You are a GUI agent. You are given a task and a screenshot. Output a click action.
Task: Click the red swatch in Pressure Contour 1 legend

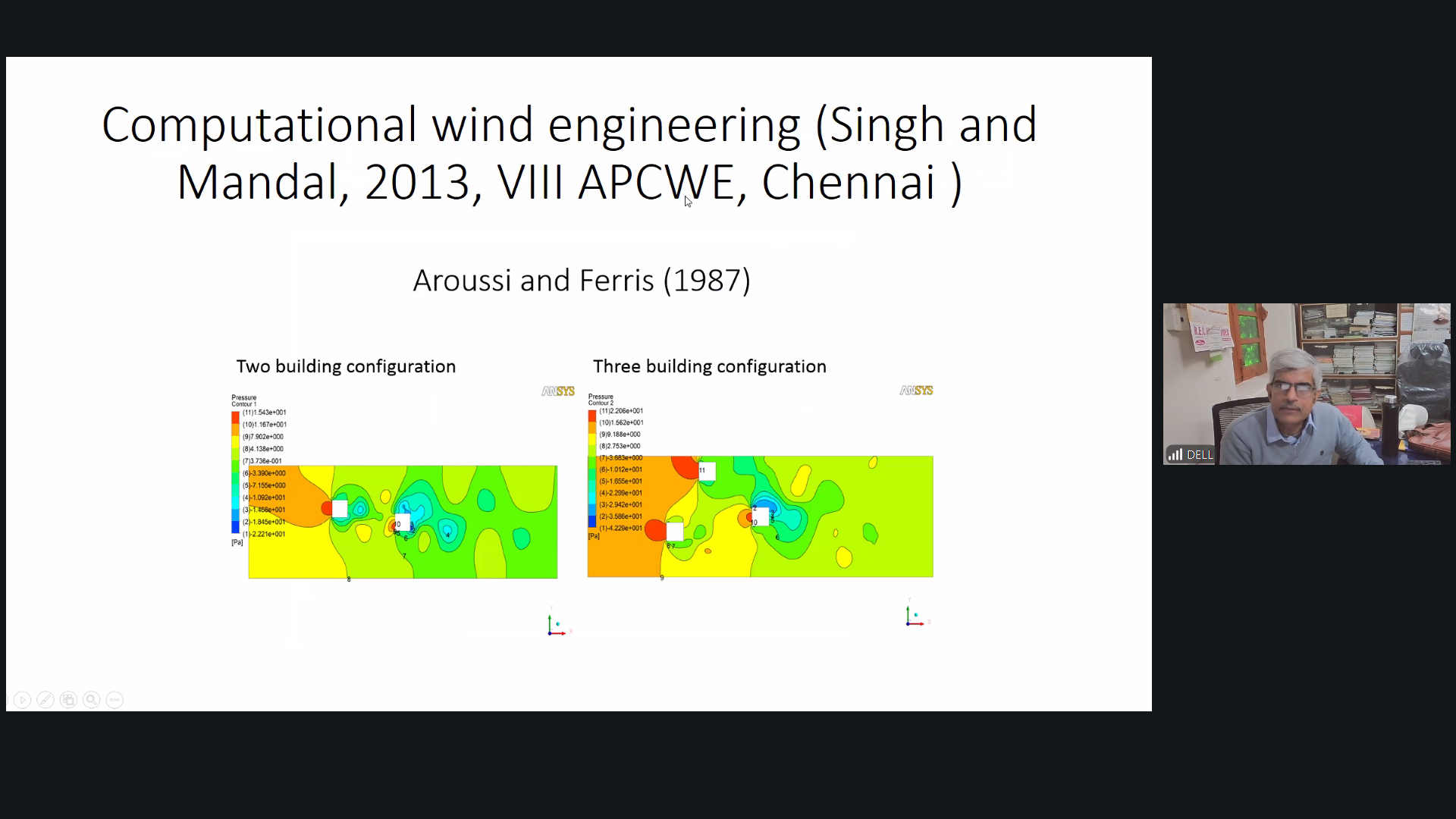(x=236, y=416)
